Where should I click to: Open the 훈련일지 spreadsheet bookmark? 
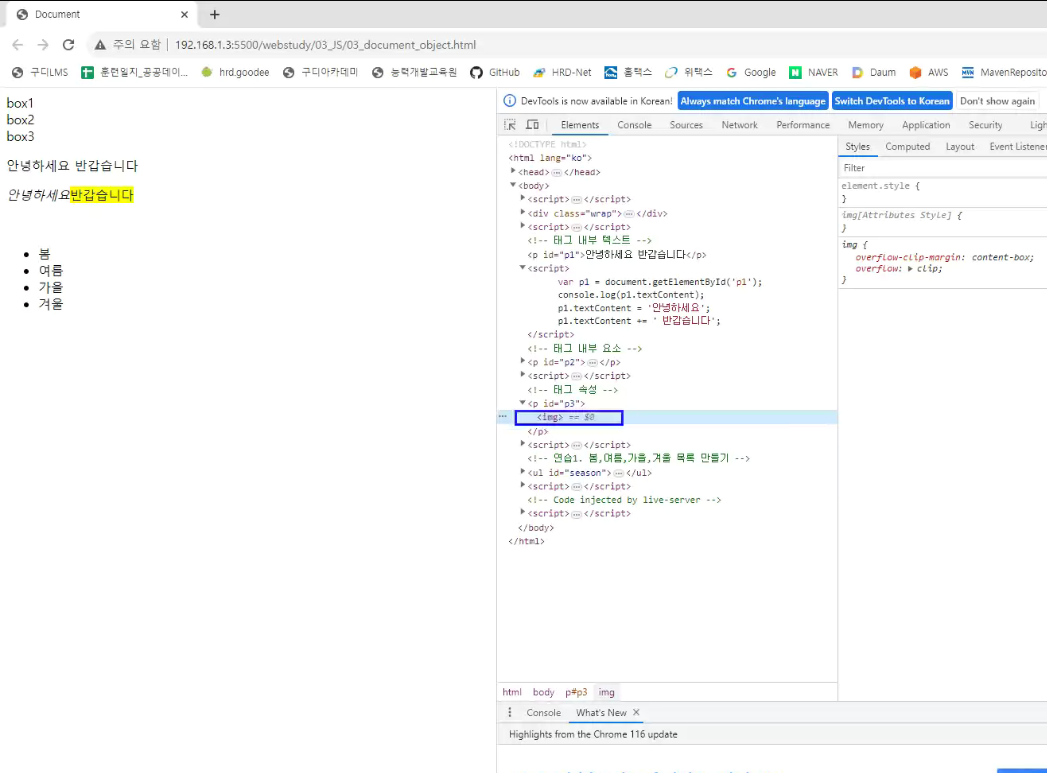click(x=134, y=72)
